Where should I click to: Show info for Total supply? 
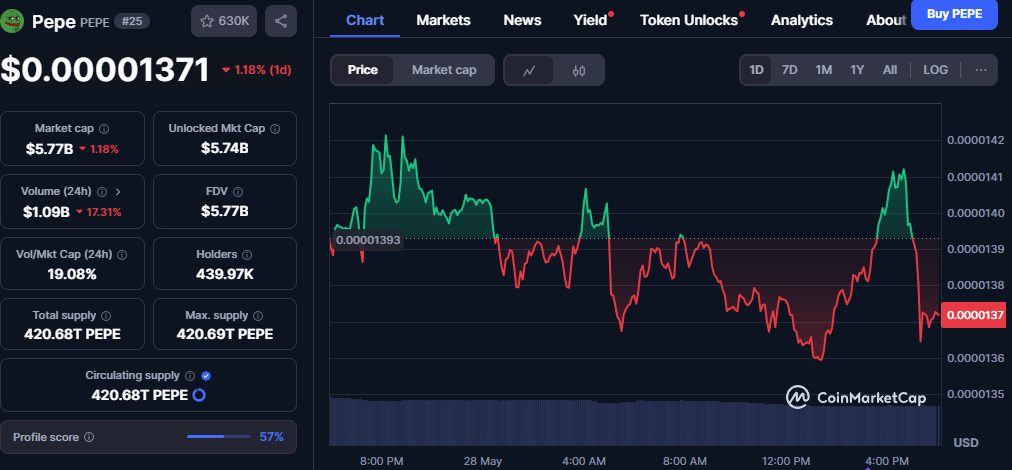[x=106, y=316]
